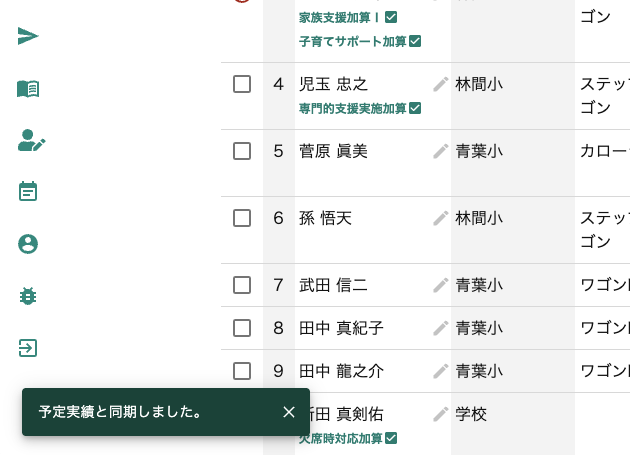Open the book manual icon in sidebar
This screenshot has width=630, height=455.
click(28, 89)
